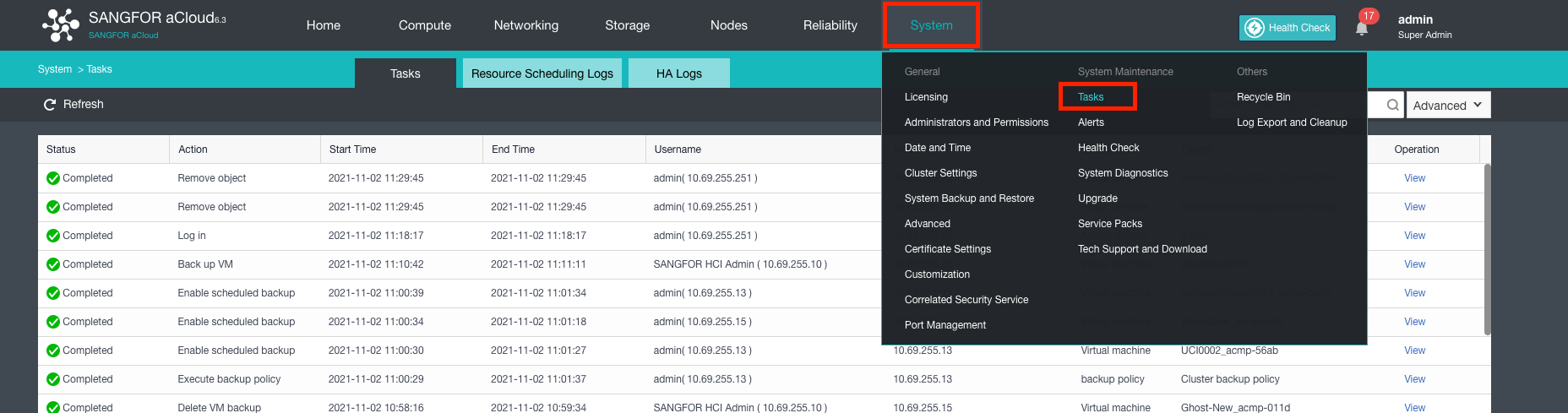Open the notification bell icon

[x=1362, y=29]
